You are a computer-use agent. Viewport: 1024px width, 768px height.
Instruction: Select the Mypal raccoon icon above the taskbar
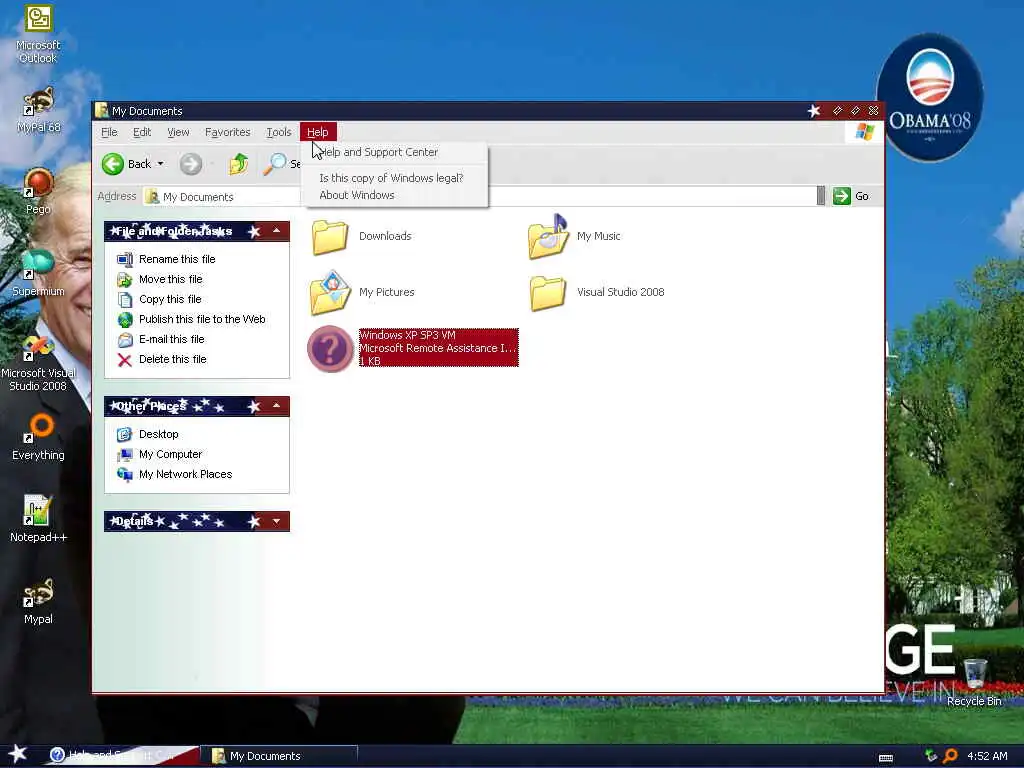point(38,601)
